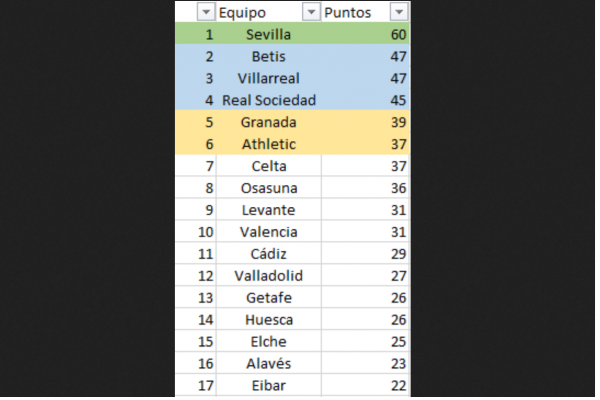Select the Eibar team cell
Image resolution: width=600 pixels, height=400 pixels.
click(268, 385)
